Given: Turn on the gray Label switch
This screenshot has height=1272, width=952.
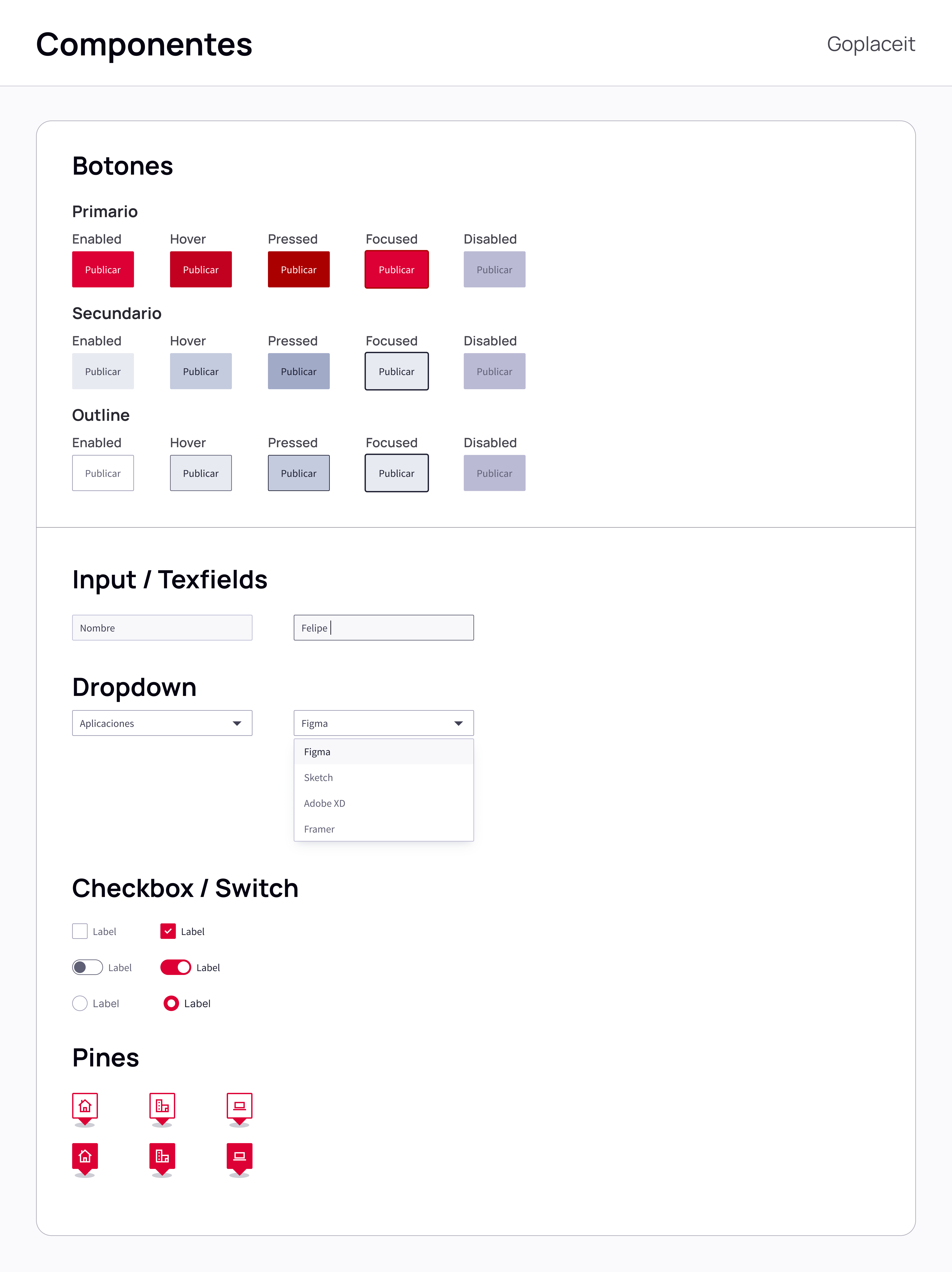Looking at the screenshot, I should [x=87, y=967].
